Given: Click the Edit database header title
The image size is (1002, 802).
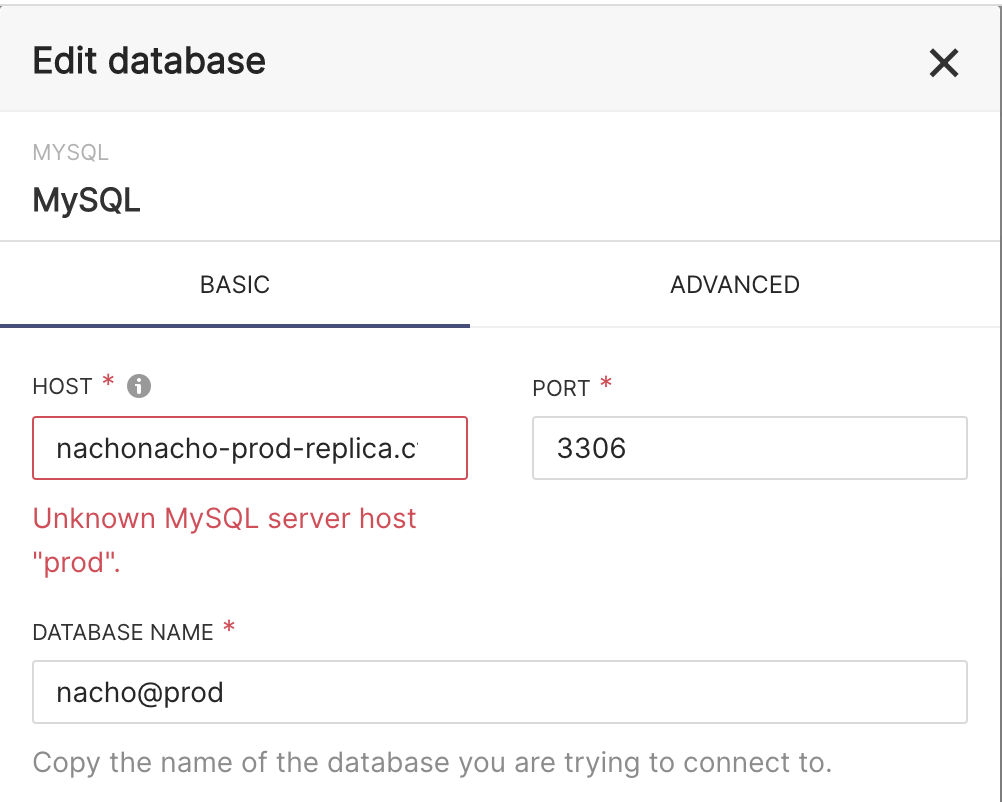Looking at the screenshot, I should click(148, 60).
